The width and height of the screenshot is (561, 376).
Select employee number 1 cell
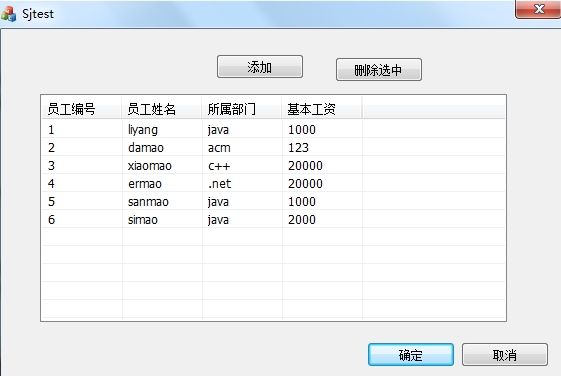pos(82,129)
